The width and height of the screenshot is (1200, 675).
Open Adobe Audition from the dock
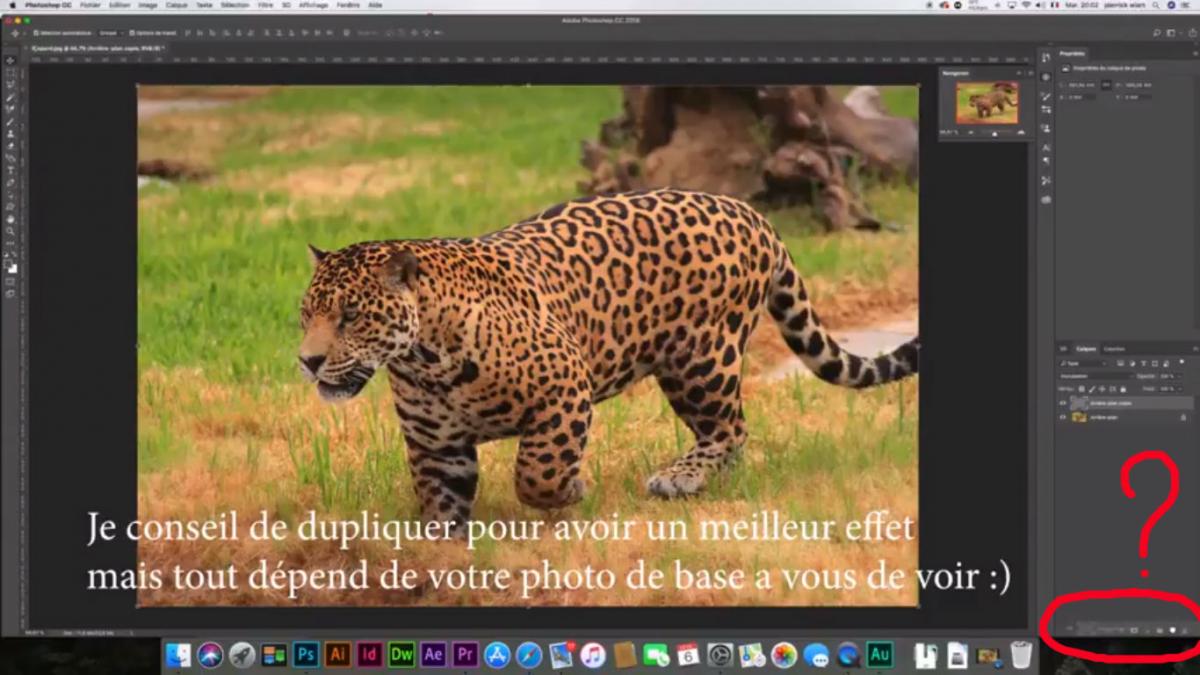click(880, 655)
